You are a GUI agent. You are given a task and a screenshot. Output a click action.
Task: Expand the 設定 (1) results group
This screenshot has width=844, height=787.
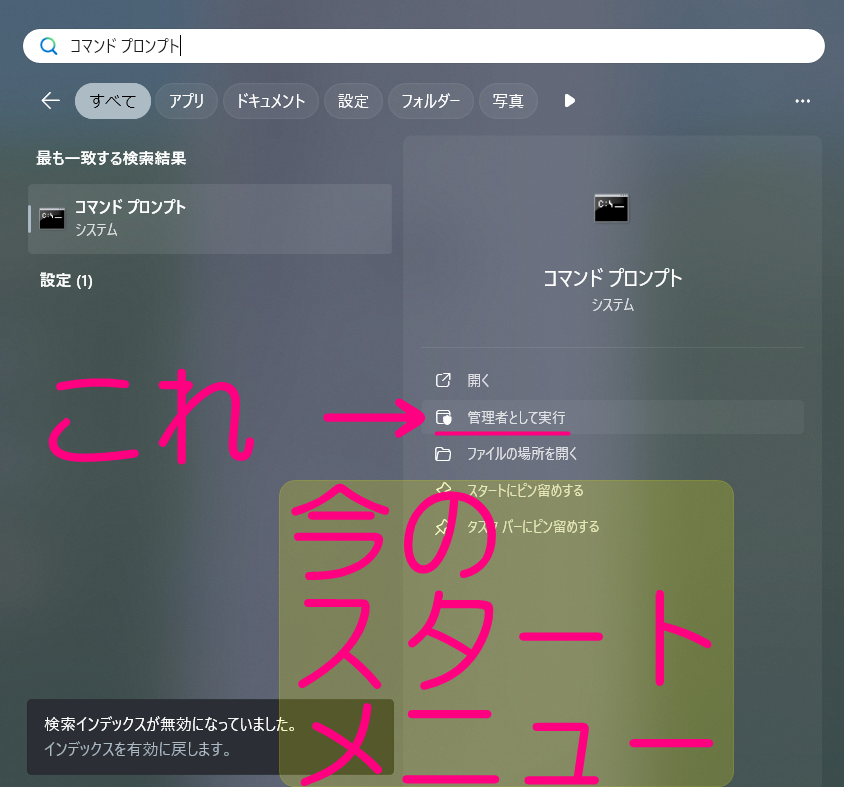[x=66, y=280]
